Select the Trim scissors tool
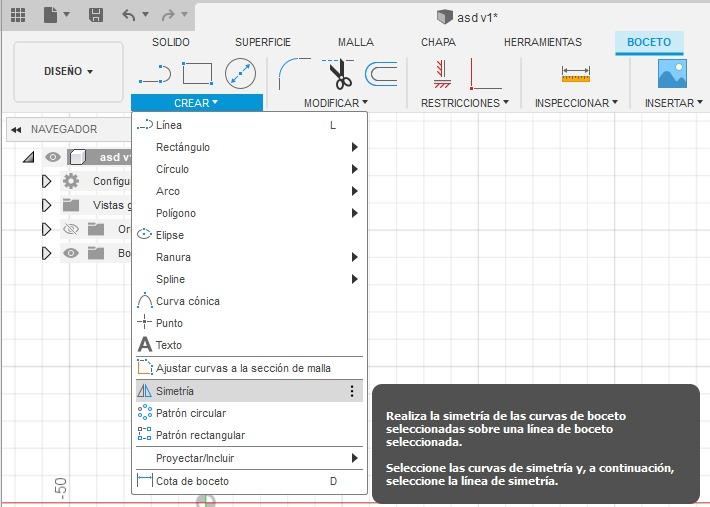The image size is (710, 507). 339,73
